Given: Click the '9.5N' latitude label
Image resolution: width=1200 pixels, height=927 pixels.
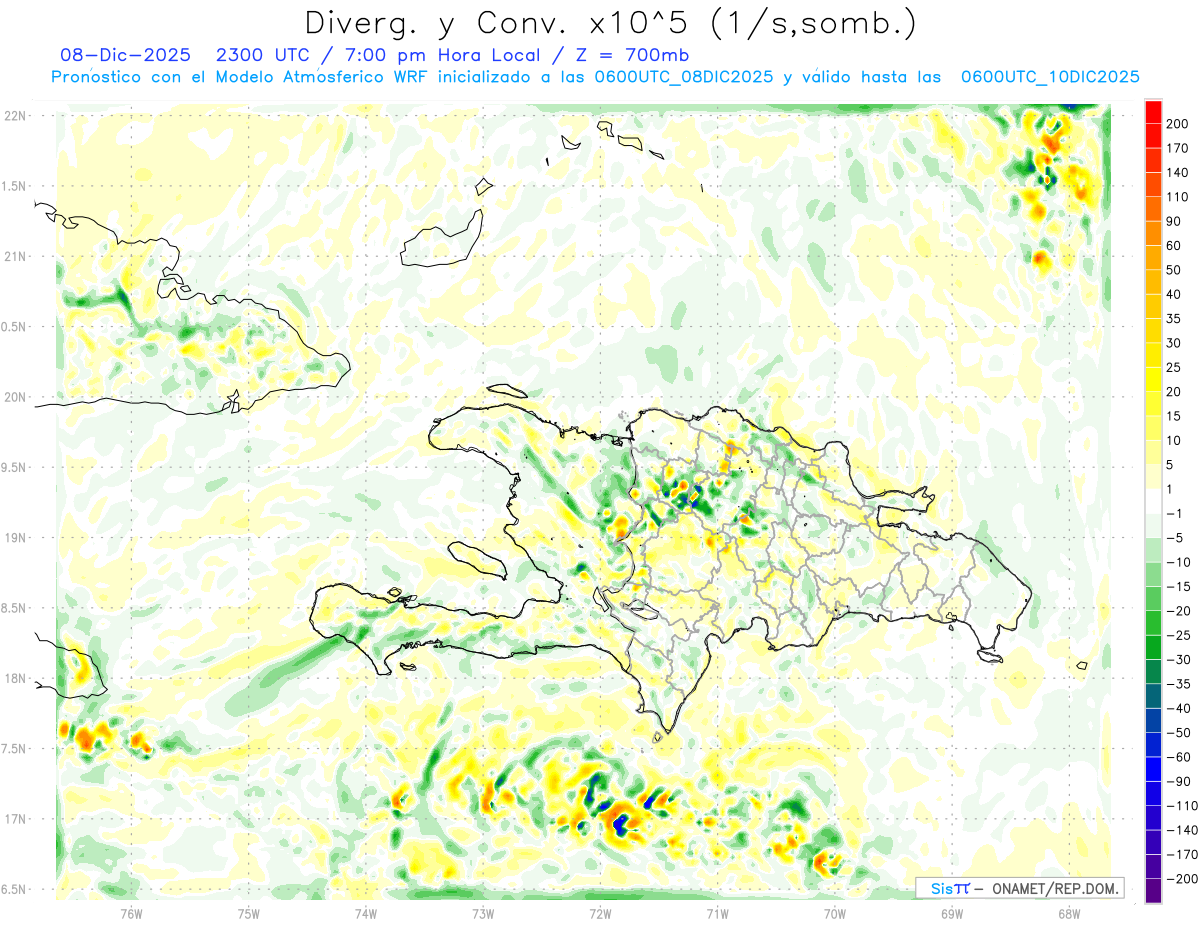Looking at the screenshot, I should click(15, 467).
